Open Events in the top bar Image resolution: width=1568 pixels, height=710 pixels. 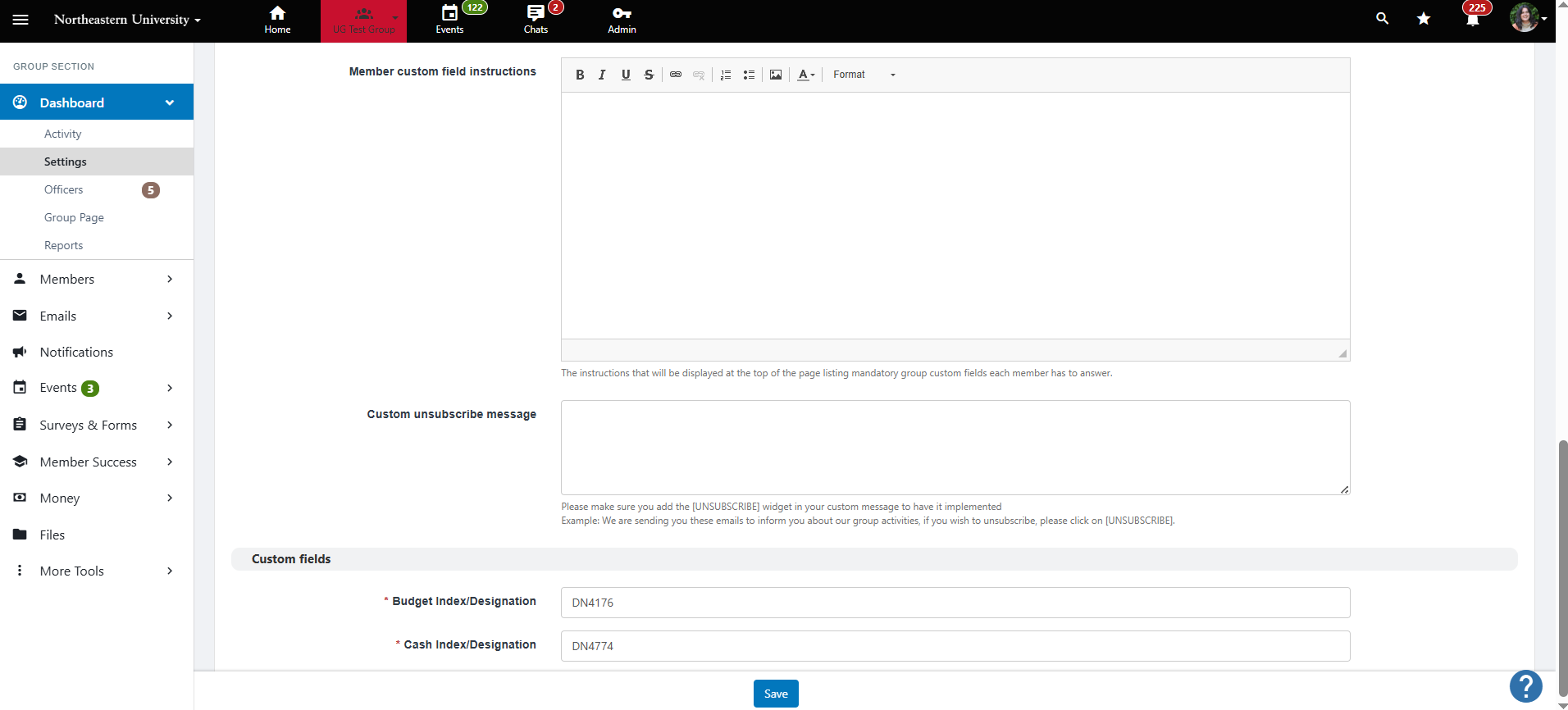(449, 20)
